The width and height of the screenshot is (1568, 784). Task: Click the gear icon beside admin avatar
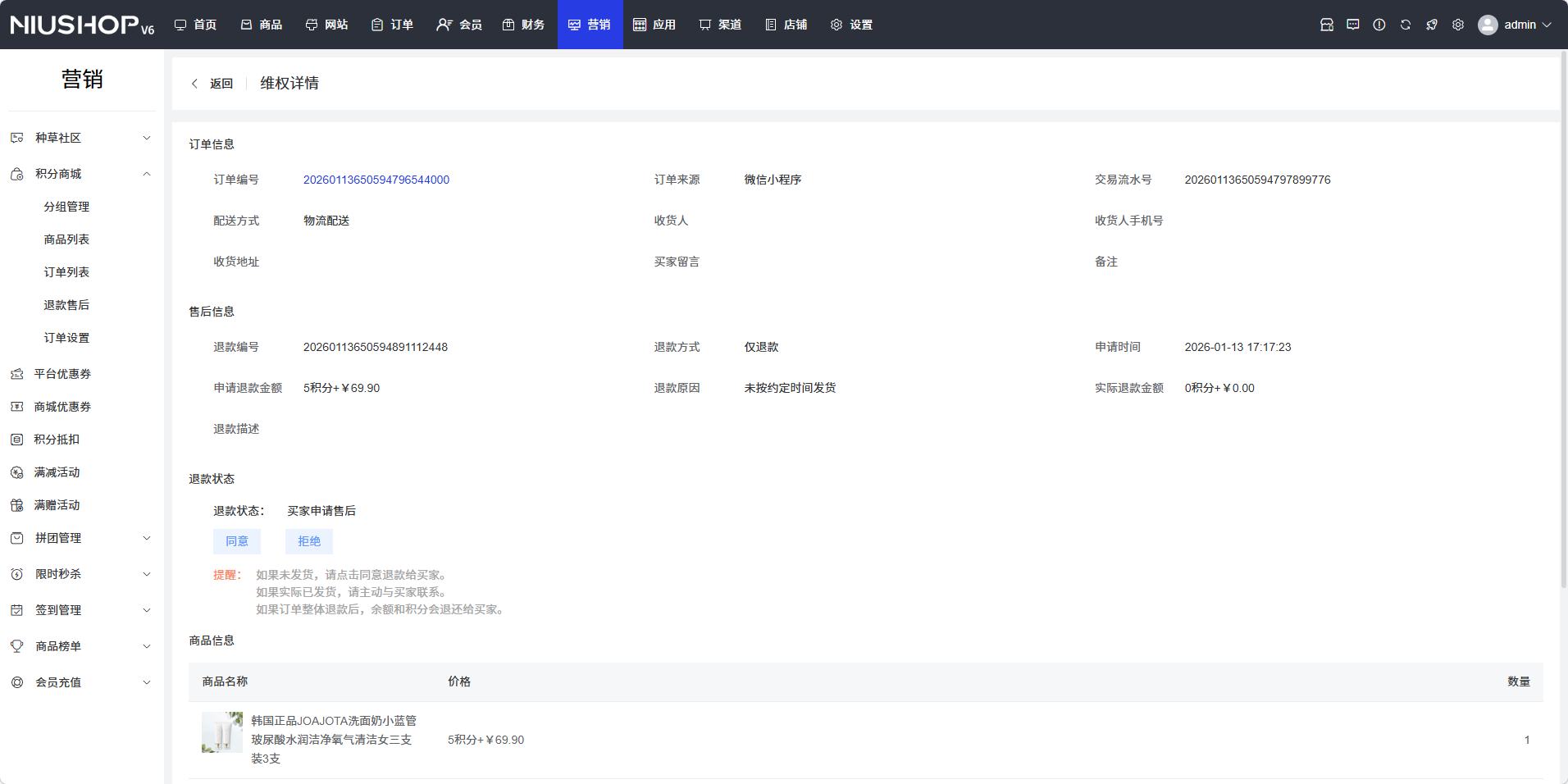coord(1457,25)
